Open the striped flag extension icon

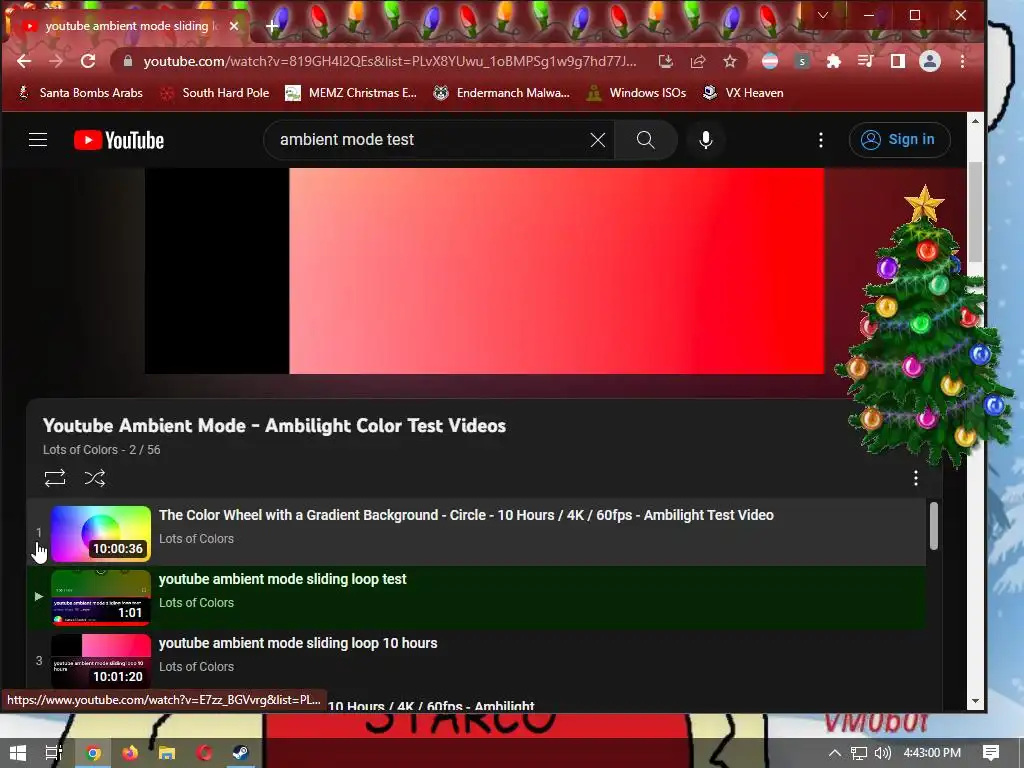pyautogui.click(x=770, y=61)
